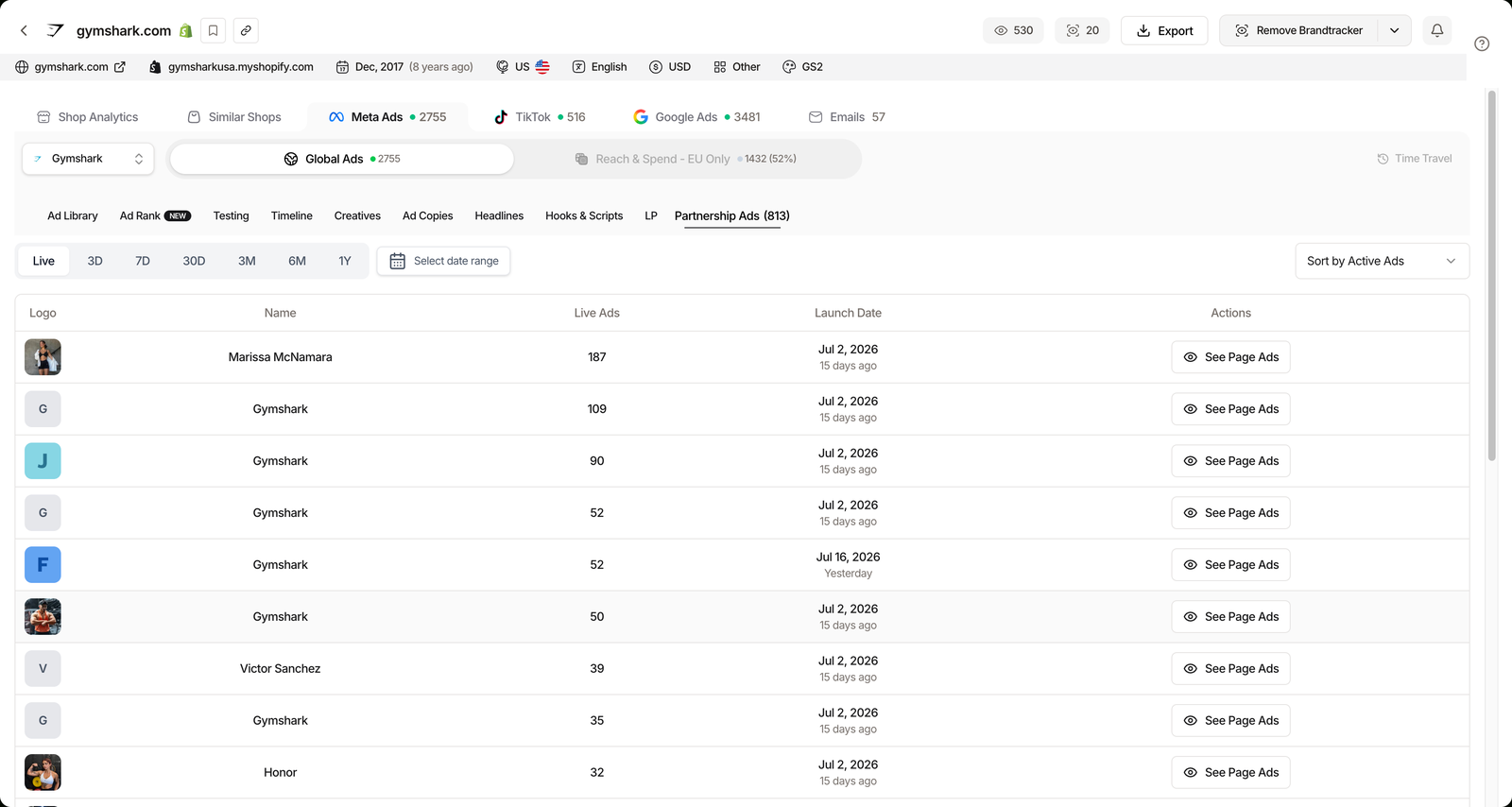Go back with the left arrow
The height and width of the screenshot is (807, 1512).
[x=24, y=30]
